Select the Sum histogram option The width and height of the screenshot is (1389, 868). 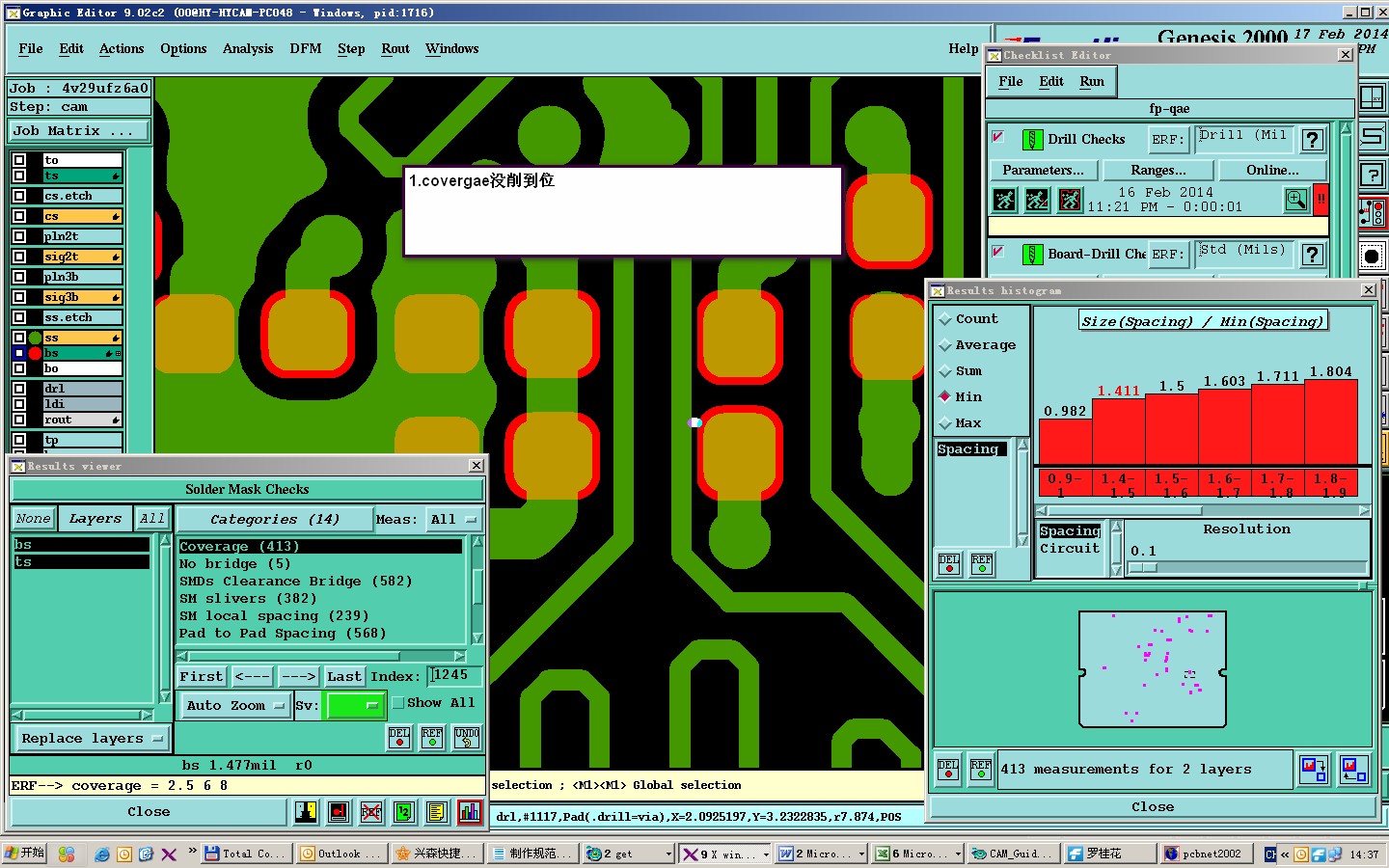(945, 371)
